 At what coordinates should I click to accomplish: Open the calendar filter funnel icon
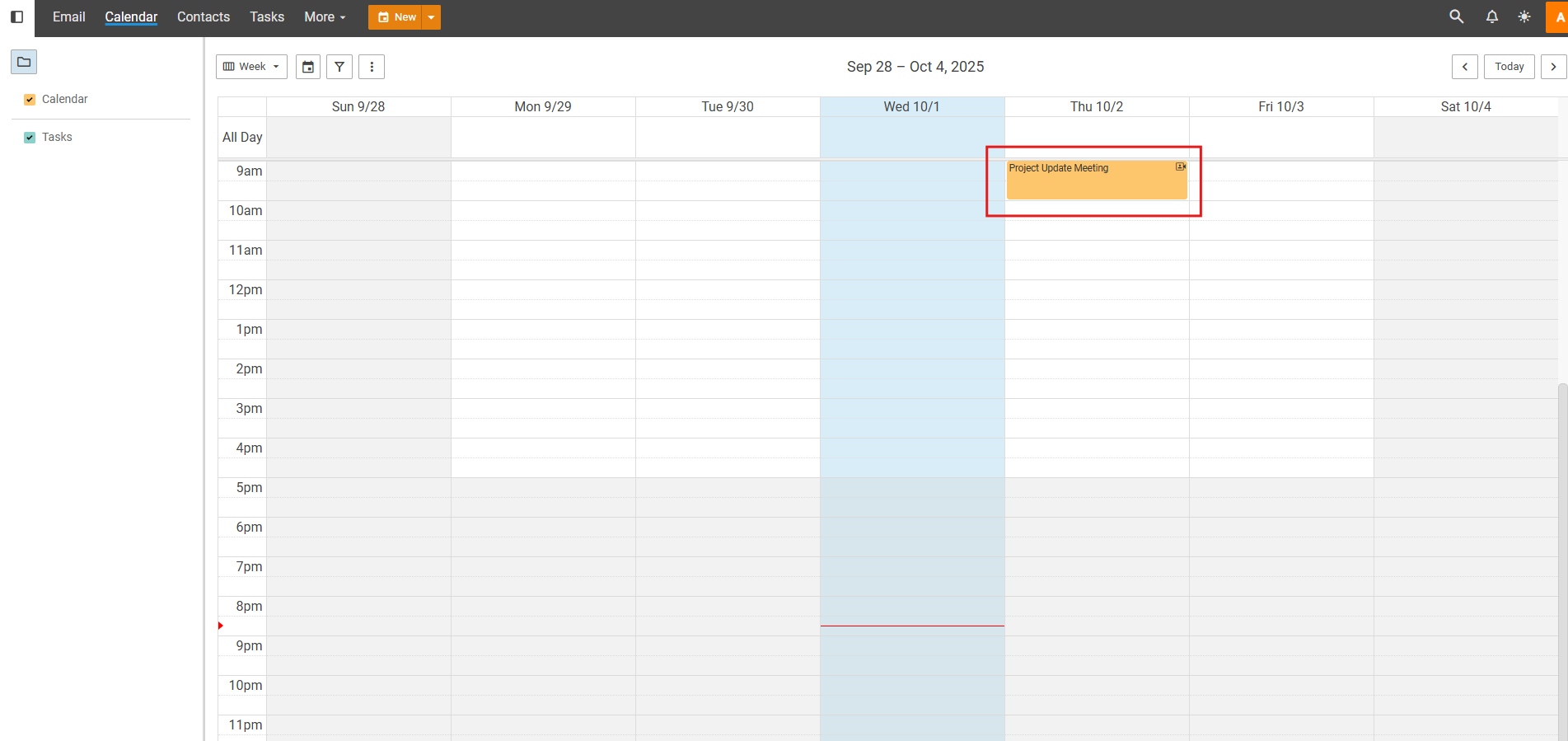click(x=339, y=67)
